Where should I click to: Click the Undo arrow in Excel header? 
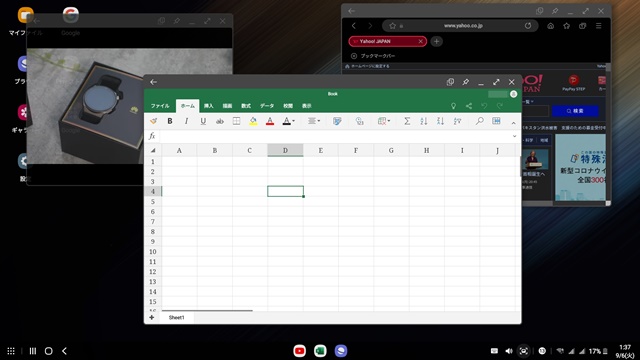click(484, 106)
